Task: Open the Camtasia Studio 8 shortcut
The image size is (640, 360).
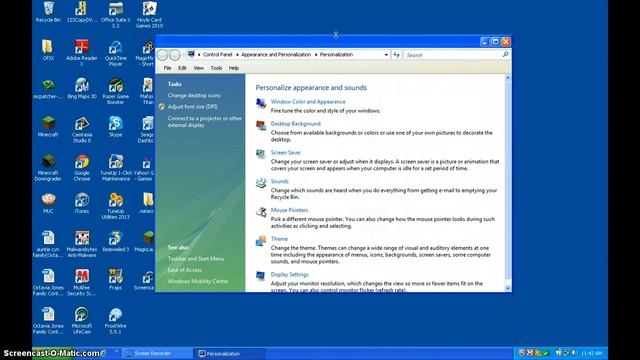Action: click(x=82, y=129)
